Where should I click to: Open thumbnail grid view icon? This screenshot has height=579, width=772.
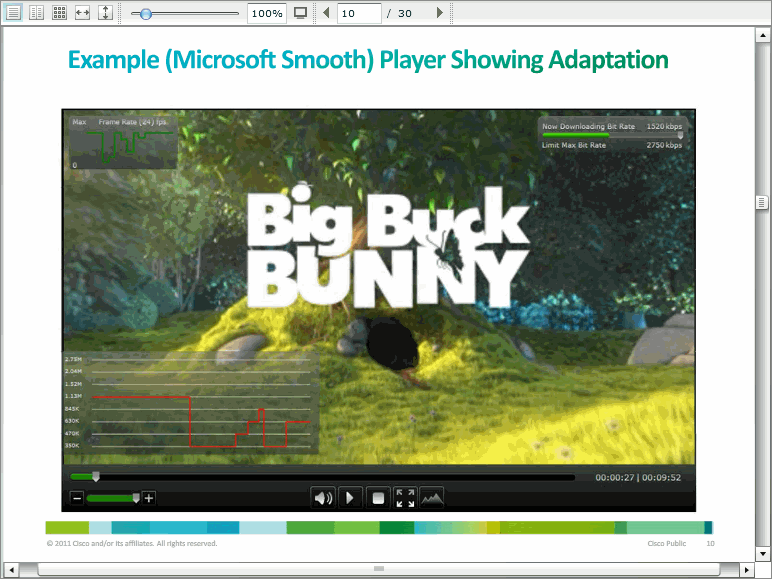point(60,13)
